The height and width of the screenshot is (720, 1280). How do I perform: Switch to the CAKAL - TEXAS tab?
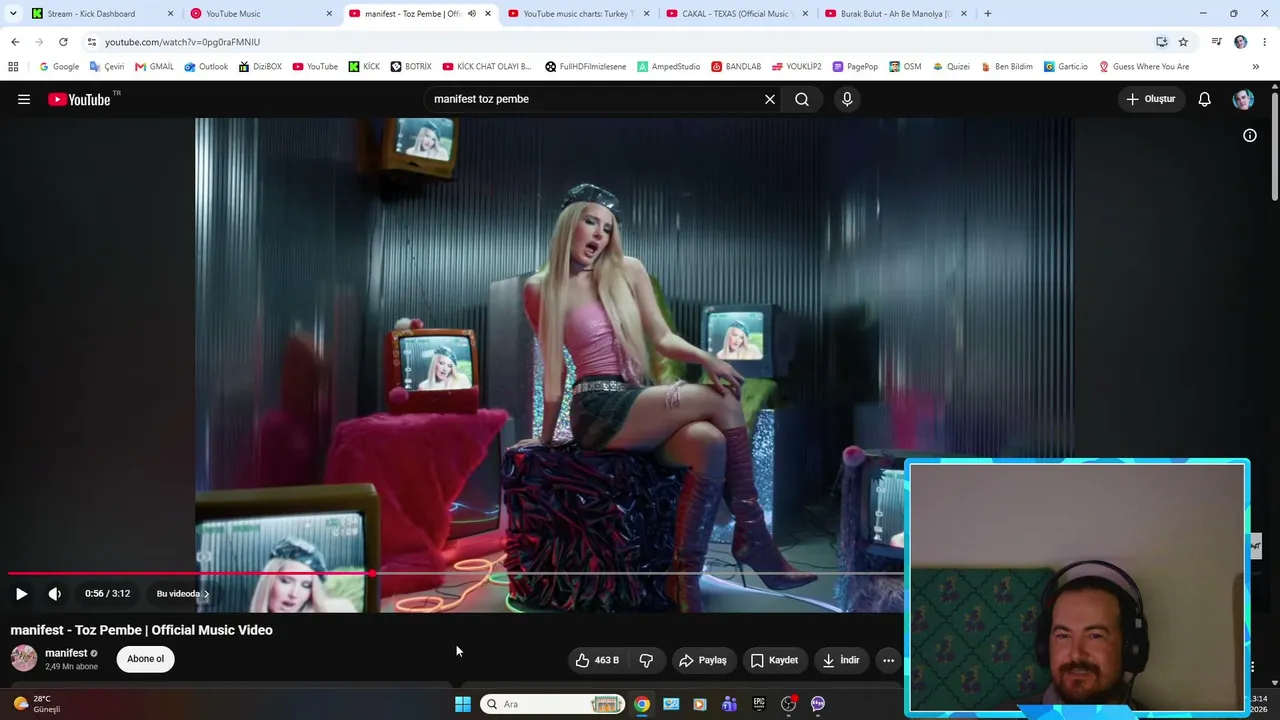738,14
